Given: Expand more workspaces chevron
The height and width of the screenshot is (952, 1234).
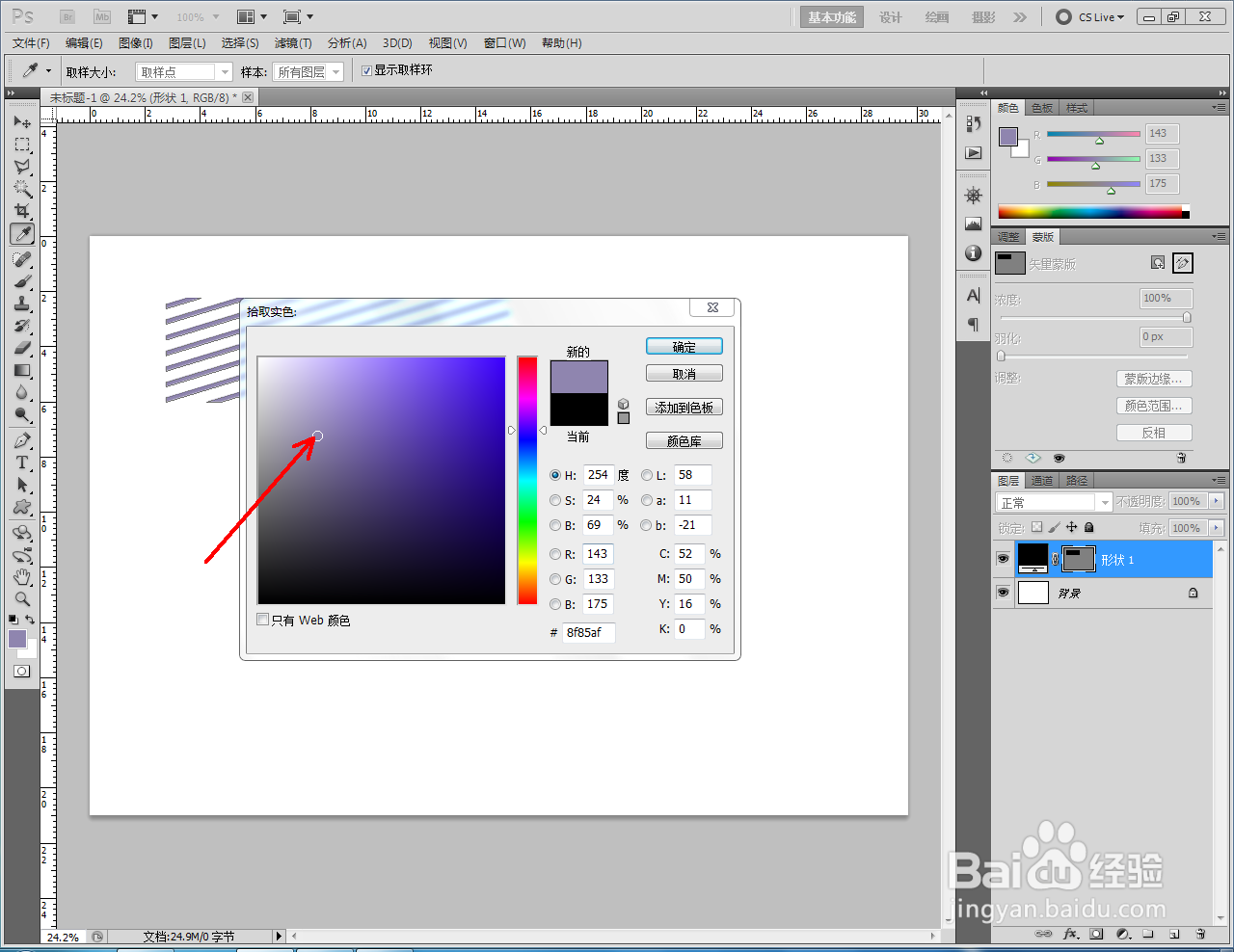Looking at the screenshot, I should pyautogui.click(x=1020, y=16).
